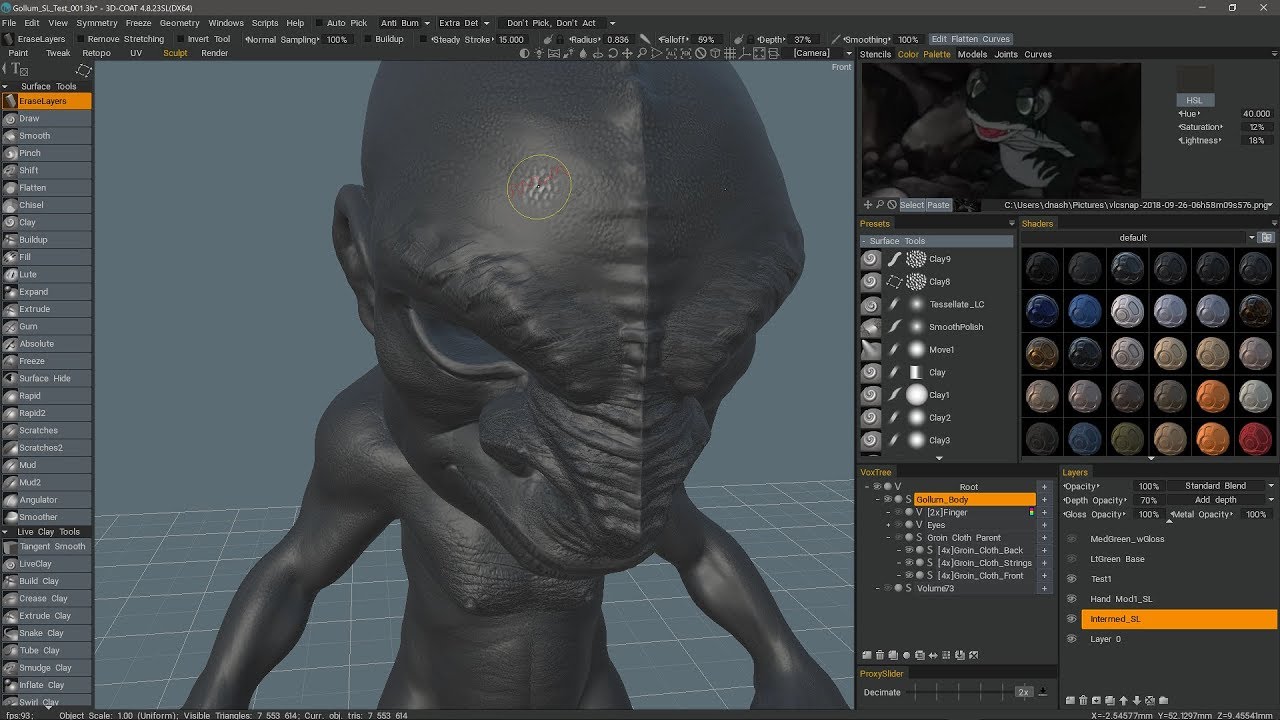Viewport: 1280px width, 720px height.
Task: Open the Camera dropdown
Action: tap(818, 53)
